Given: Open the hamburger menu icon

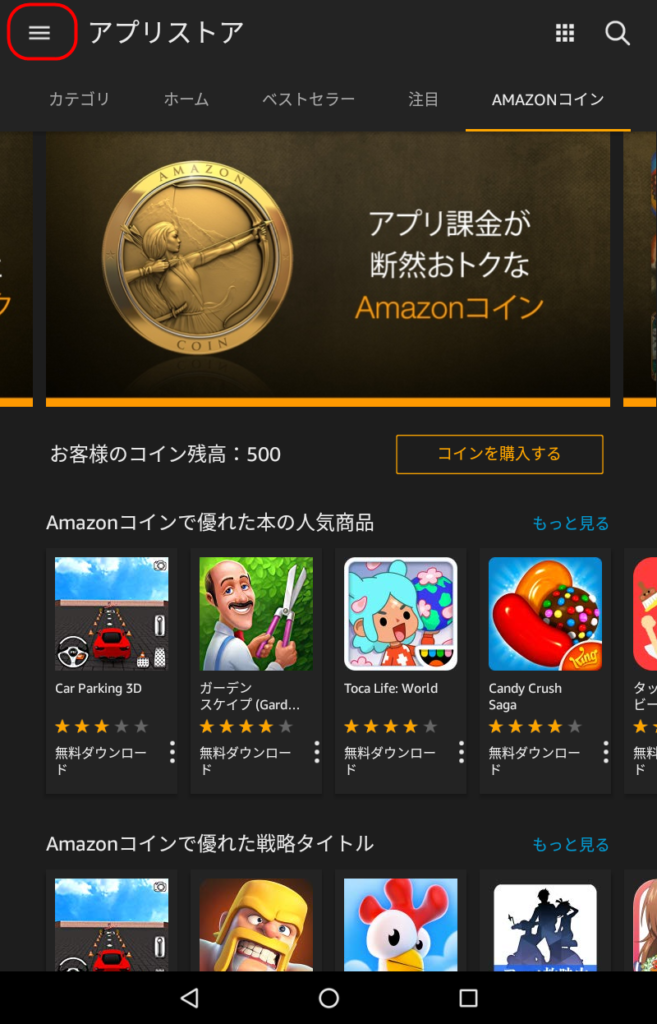Looking at the screenshot, I should (x=40, y=33).
